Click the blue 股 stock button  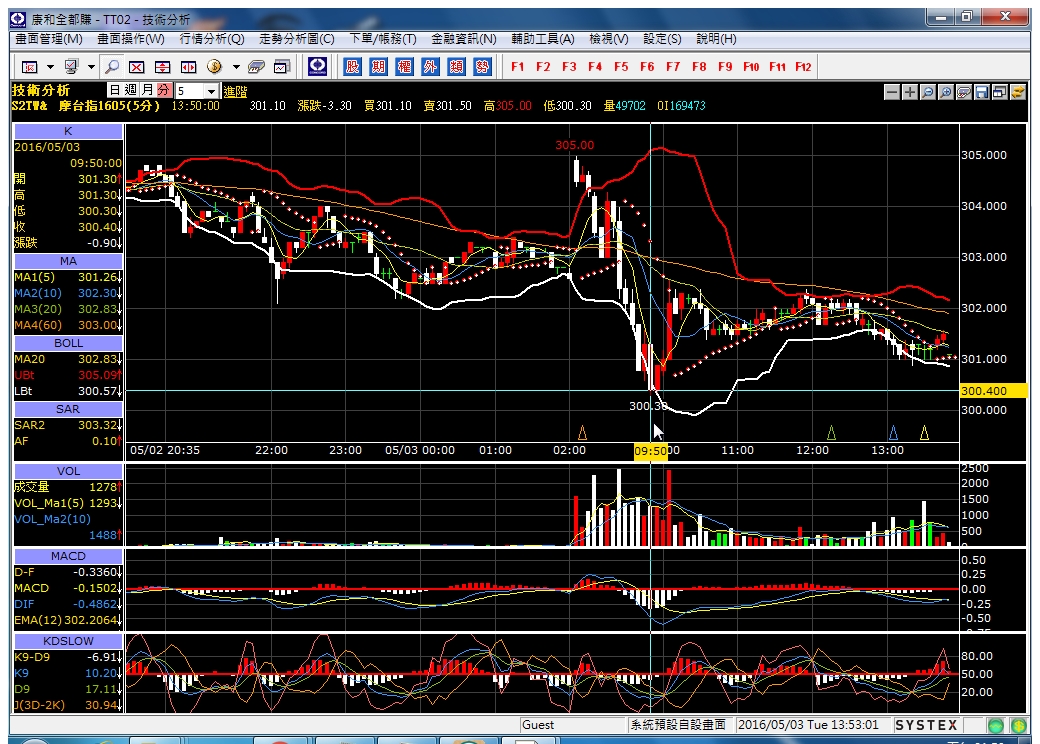353,66
